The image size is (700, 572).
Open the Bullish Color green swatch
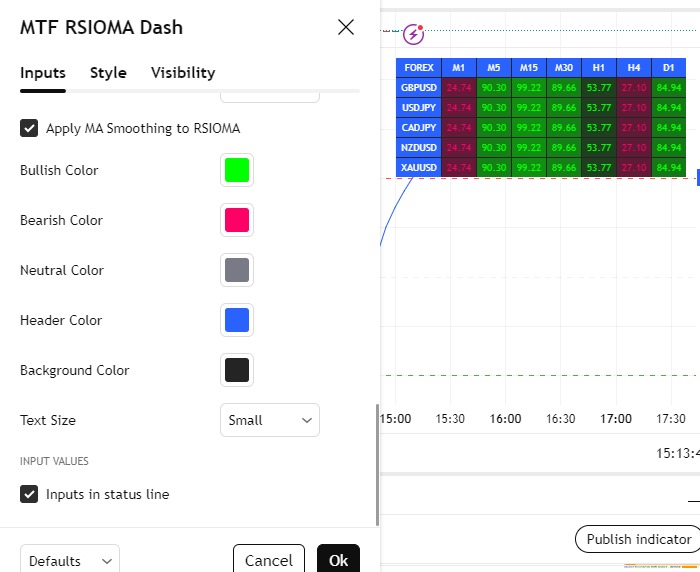[x=237, y=170]
